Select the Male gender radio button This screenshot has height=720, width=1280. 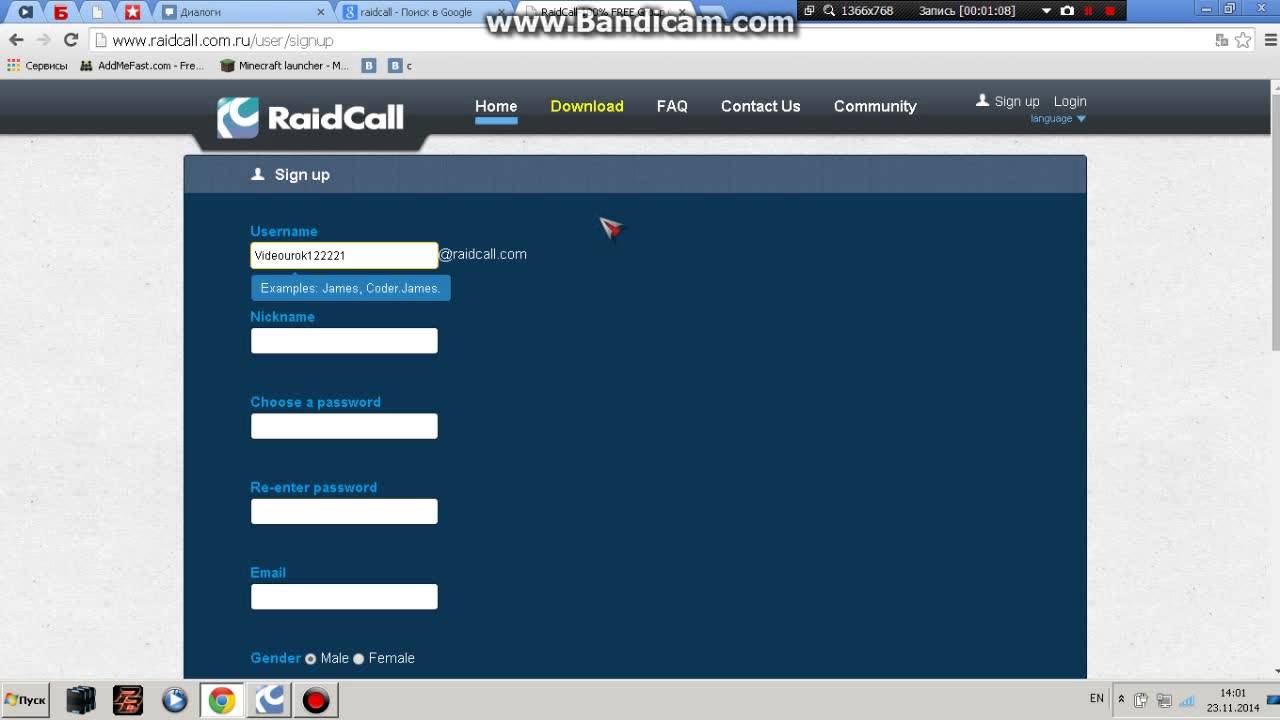coord(311,659)
